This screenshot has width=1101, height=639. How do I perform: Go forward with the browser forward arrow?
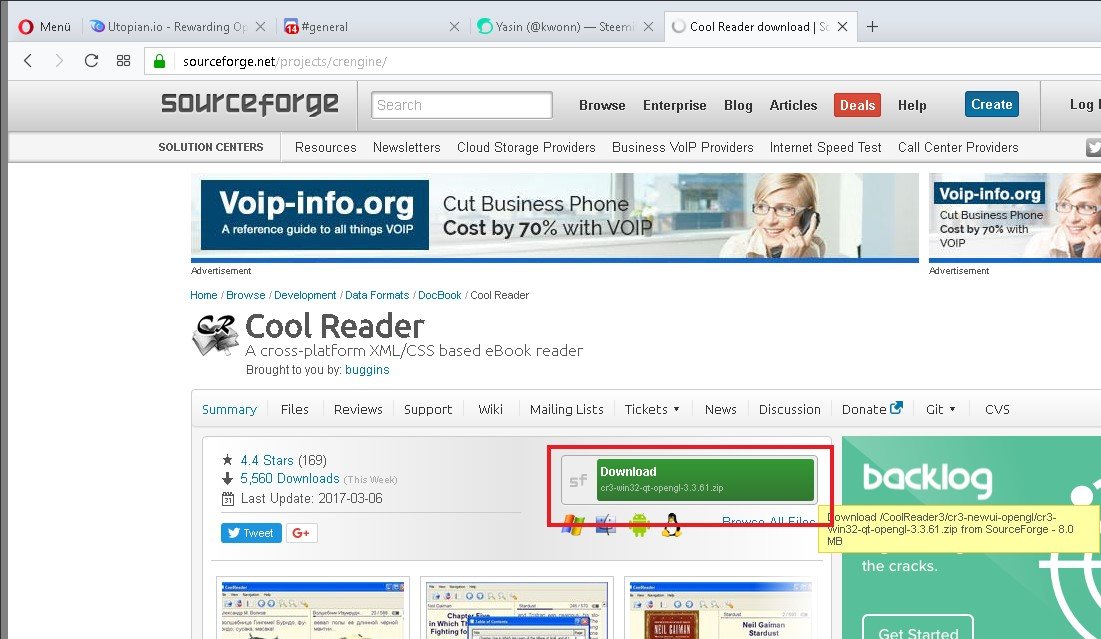point(59,61)
